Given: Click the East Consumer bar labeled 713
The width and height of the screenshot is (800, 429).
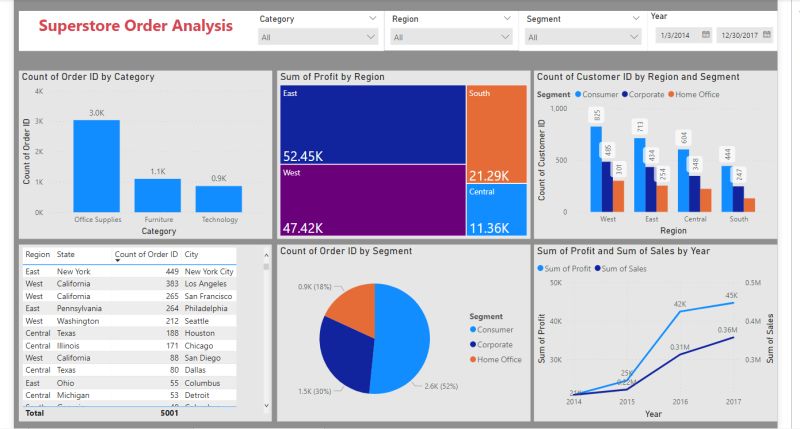Looking at the screenshot, I should [x=639, y=175].
